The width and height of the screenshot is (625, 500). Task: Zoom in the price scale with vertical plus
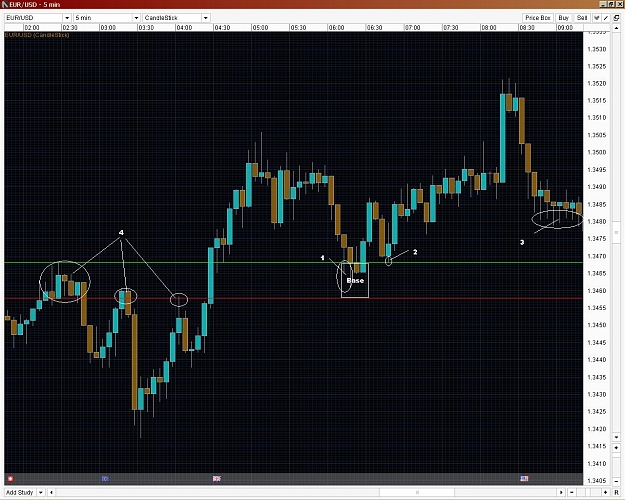[616, 448]
